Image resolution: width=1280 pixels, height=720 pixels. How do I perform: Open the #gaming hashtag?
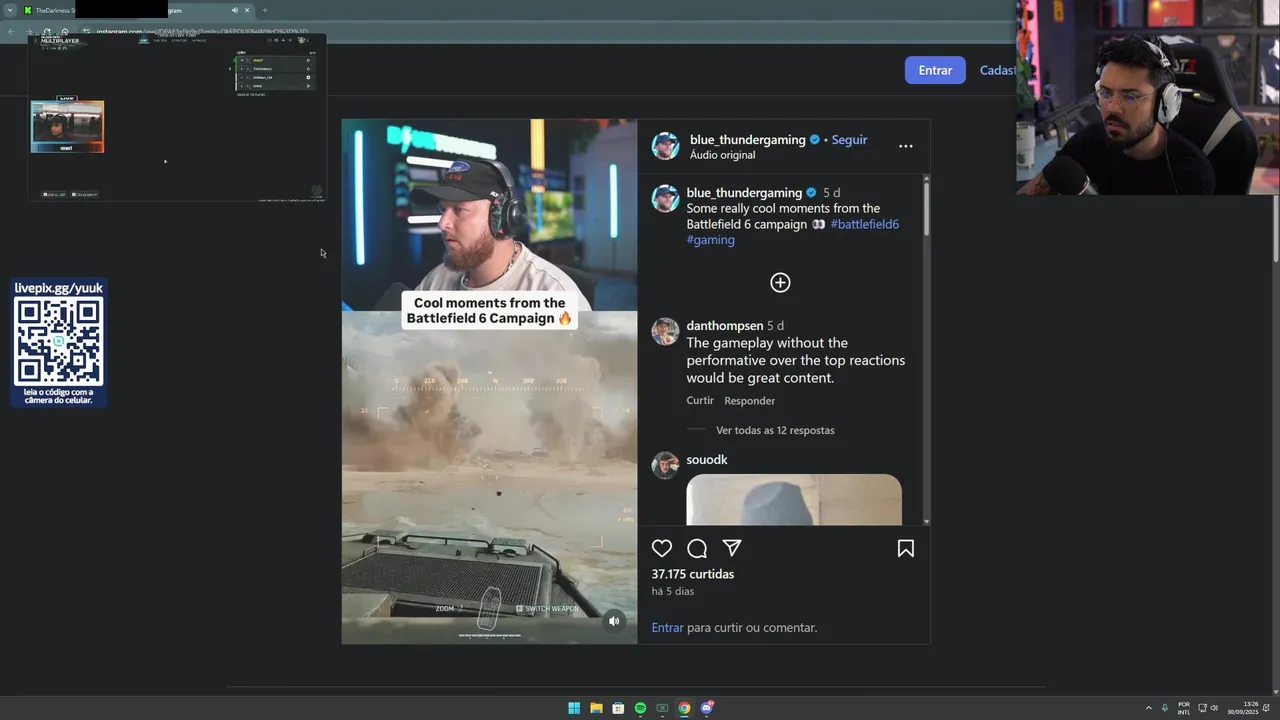pyautogui.click(x=710, y=240)
